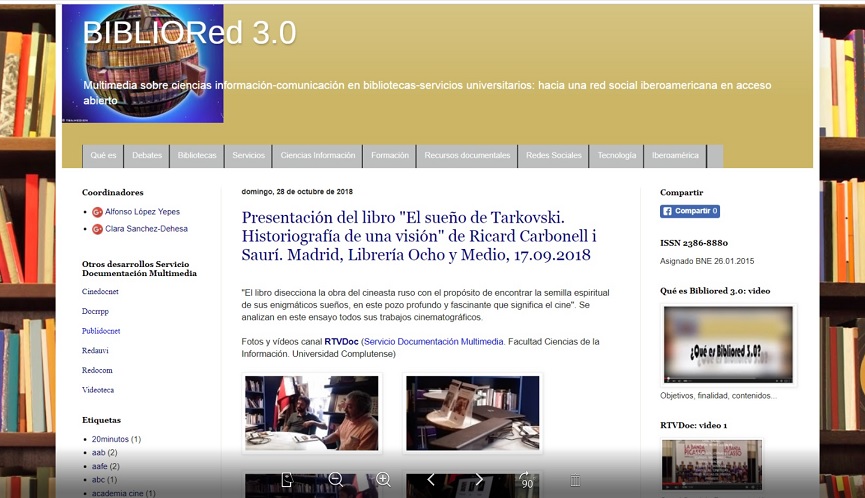865x498 pixels.
Task: Play the RTVDoc video 1 thumbnail
Action: click(x=712, y=464)
